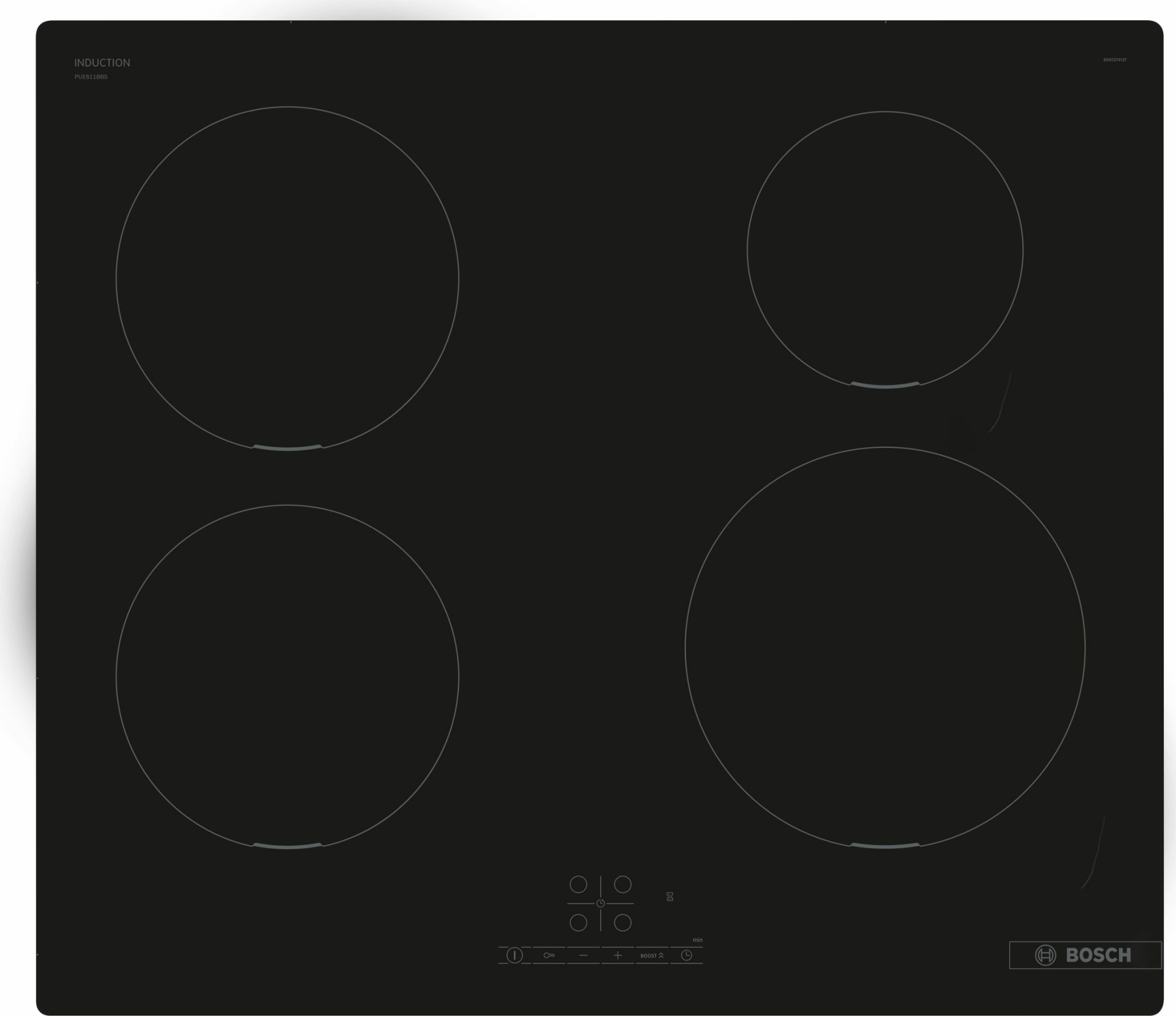Click the INDUCTION label text
1176x1016 pixels.
[102, 63]
